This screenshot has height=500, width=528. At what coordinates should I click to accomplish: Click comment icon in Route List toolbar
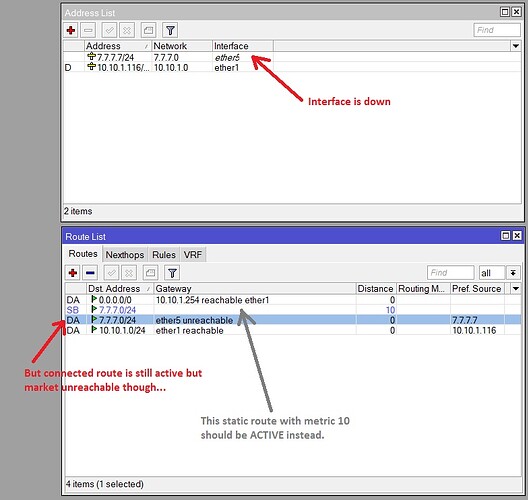[x=151, y=273]
